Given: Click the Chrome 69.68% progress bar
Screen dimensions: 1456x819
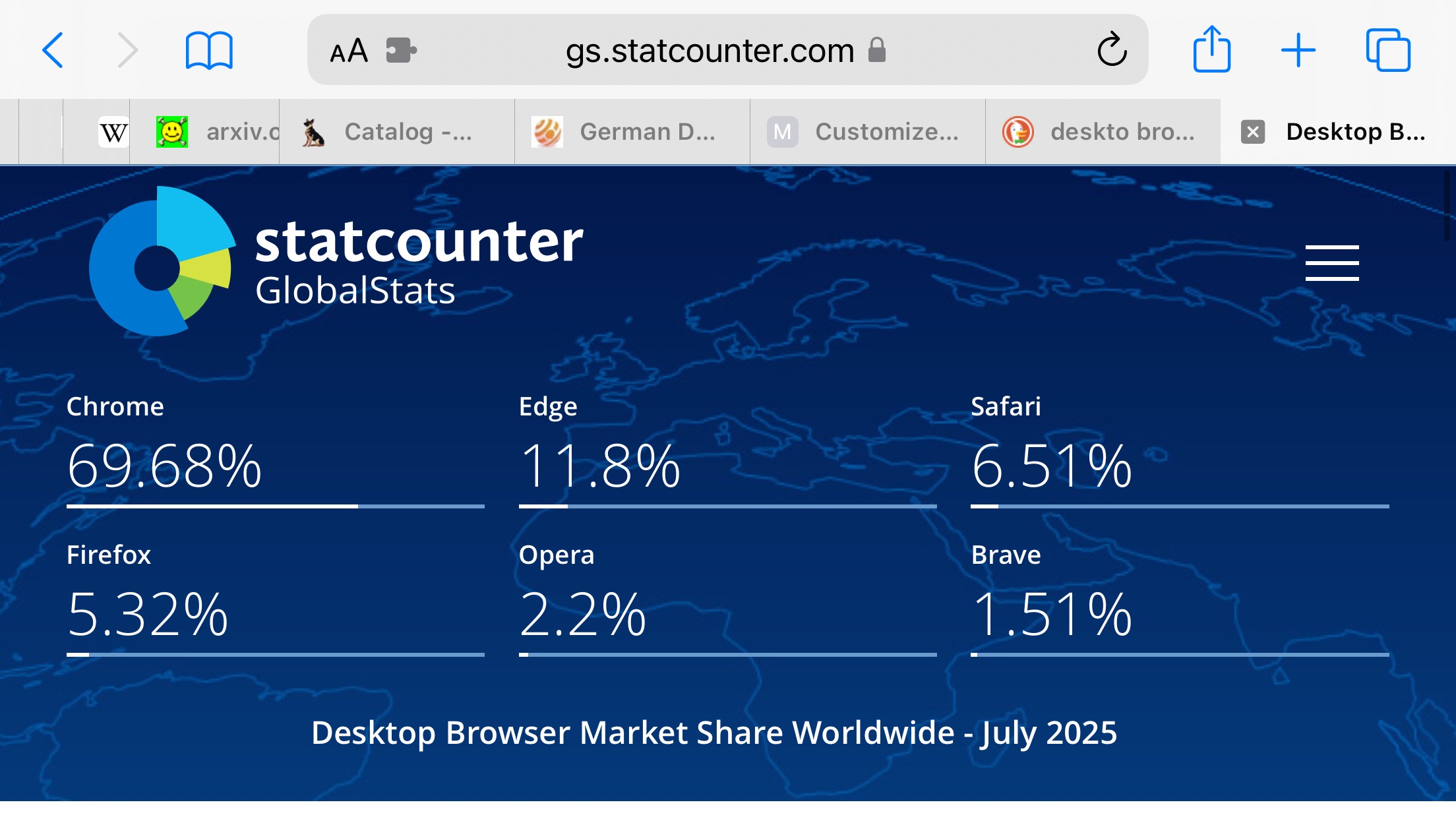Looking at the screenshot, I should click(x=276, y=506).
